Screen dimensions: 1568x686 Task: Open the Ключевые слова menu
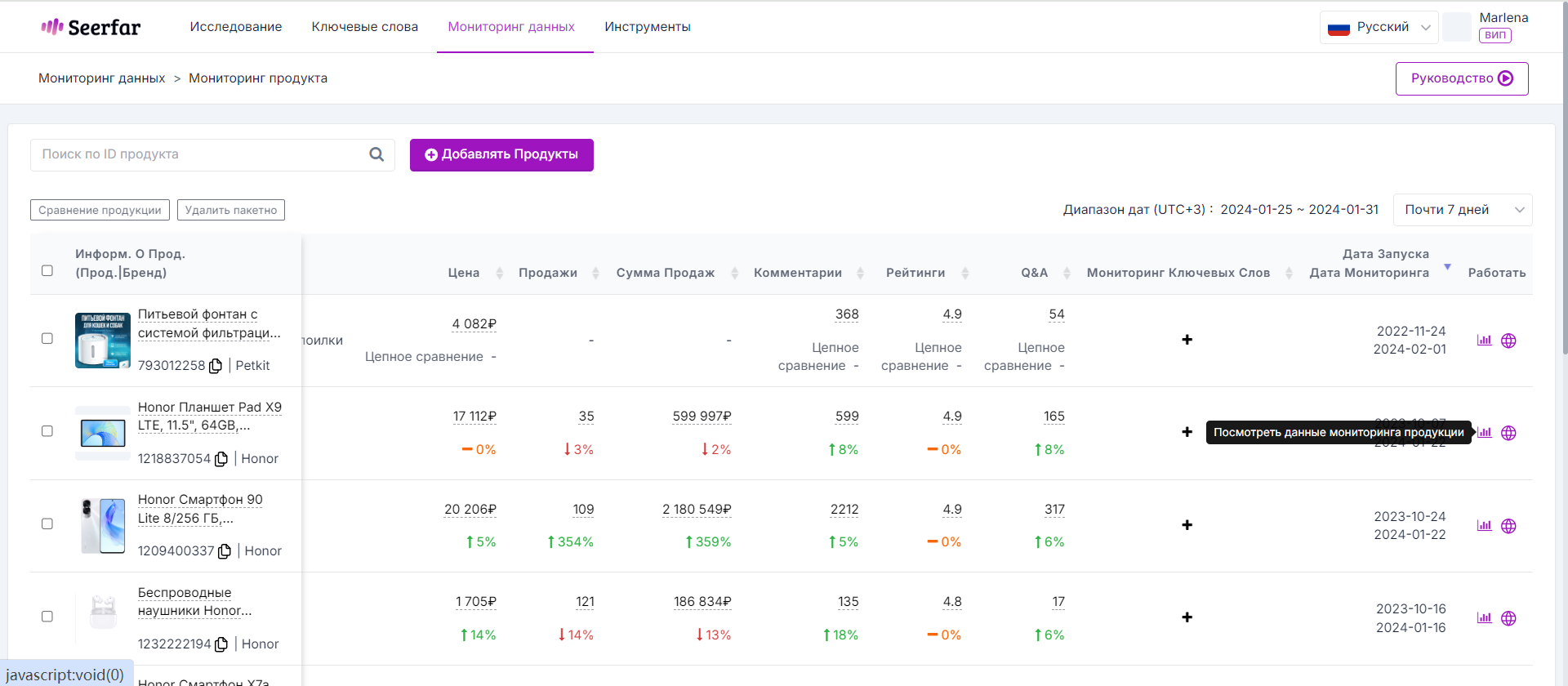[365, 27]
